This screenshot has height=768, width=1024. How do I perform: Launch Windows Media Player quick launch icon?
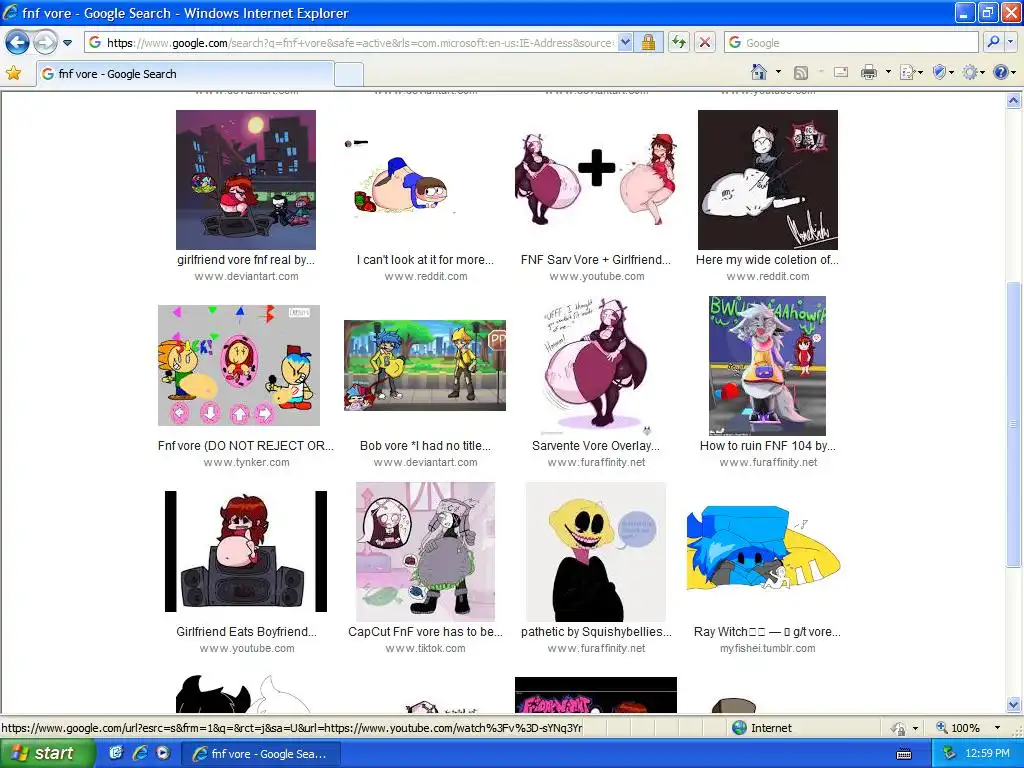click(x=163, y=753)
